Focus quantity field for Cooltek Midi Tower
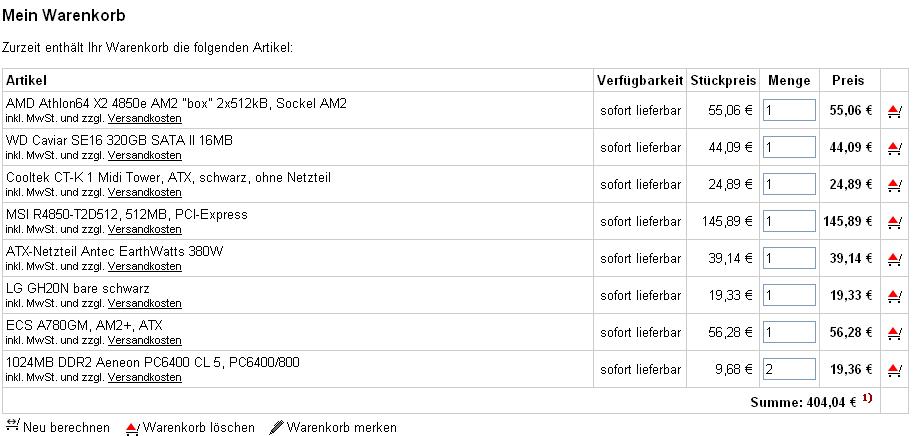Viewport: 917px width, 436px height. tap(790, 184)
